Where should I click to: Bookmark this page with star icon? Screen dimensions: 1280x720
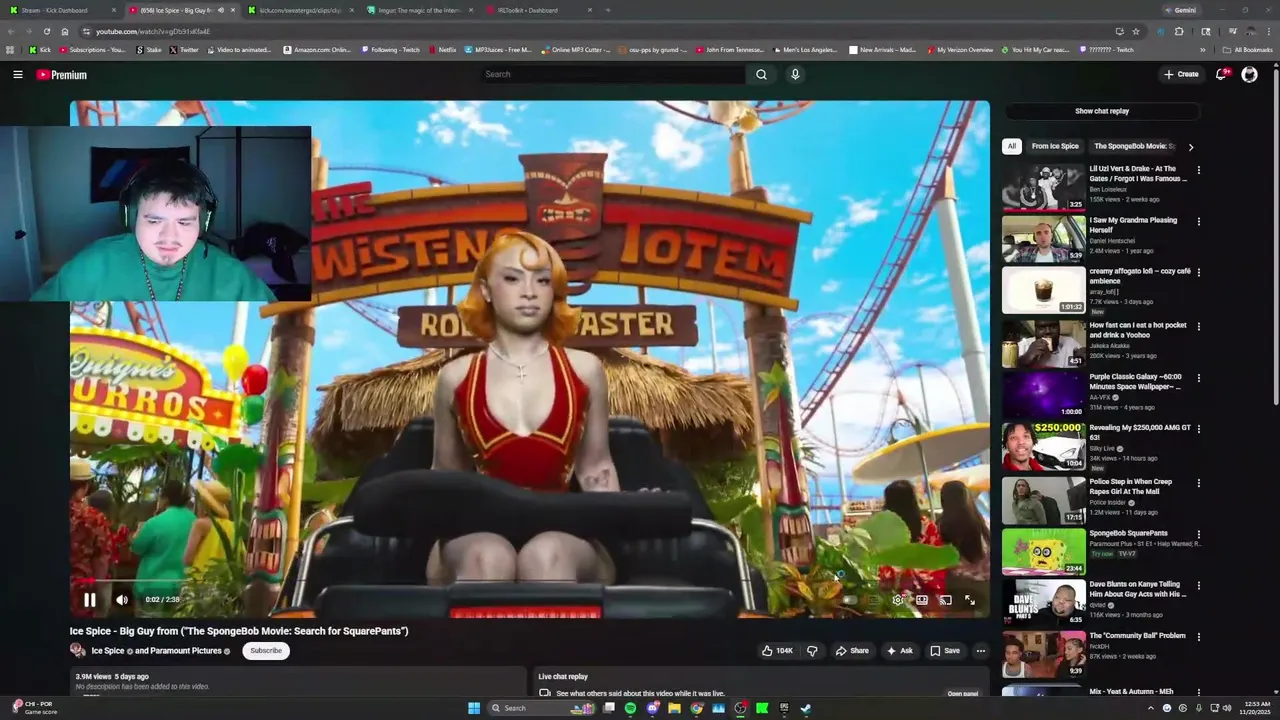pyautogui.click(x=1136, y=31)
